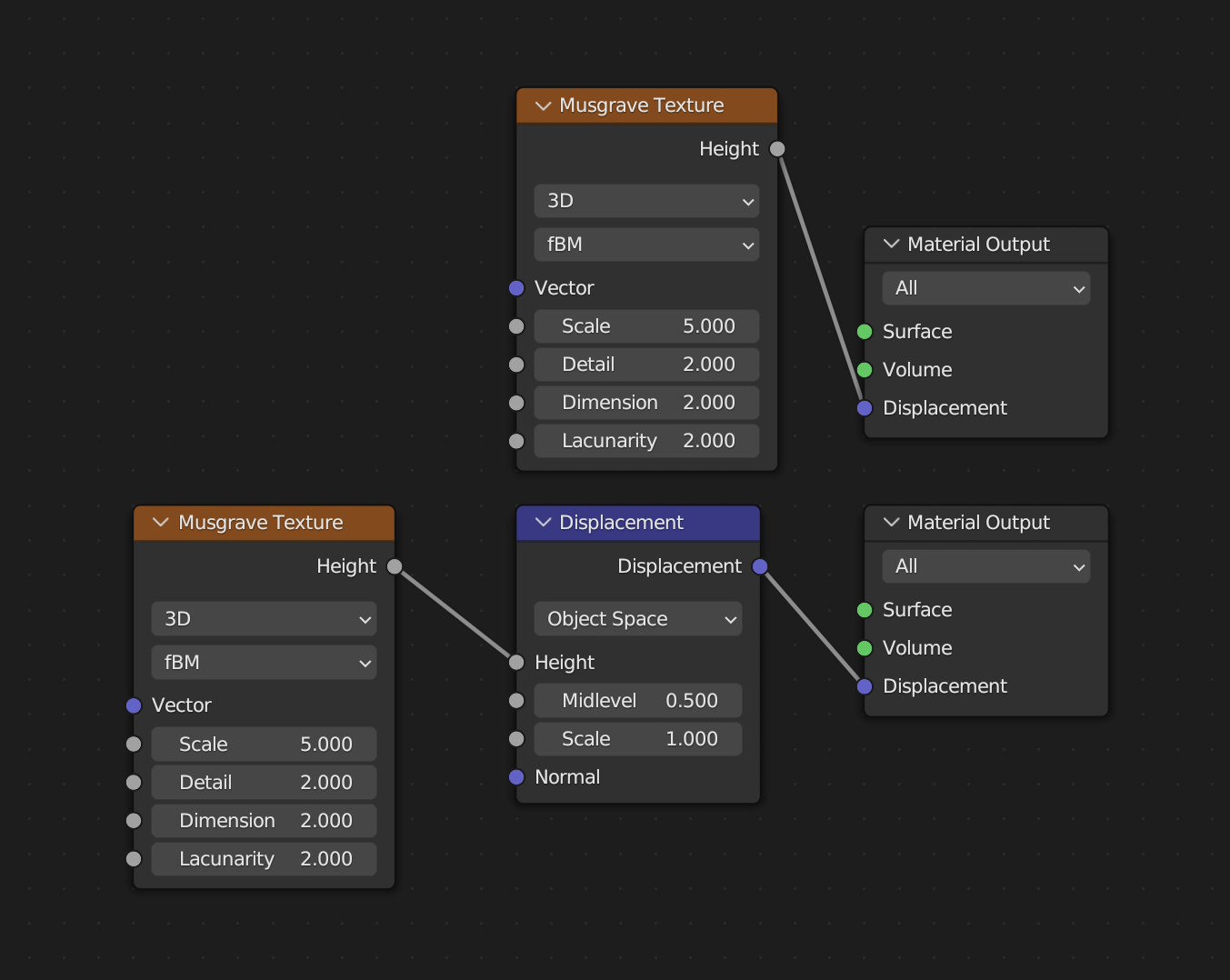Collapse the upper Musgrave Texture node chevron
The width and height of the screenshot is (1230, 980).
coord(544,106)
